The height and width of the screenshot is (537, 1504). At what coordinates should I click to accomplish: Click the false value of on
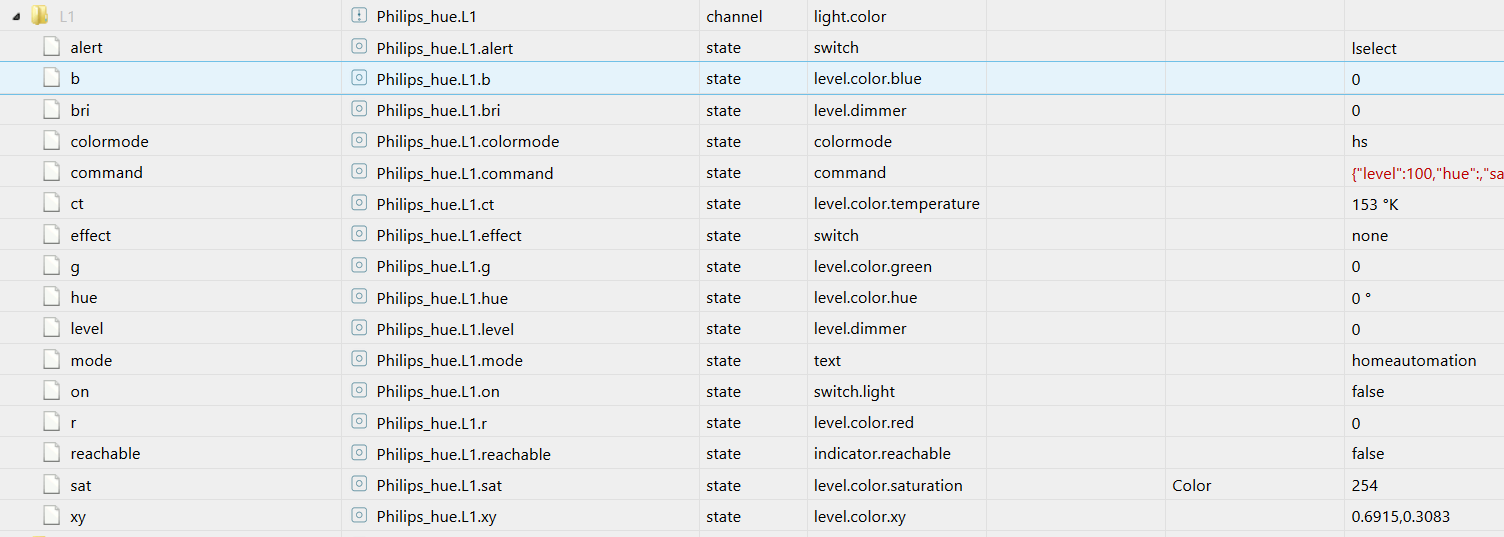point(1368,391)
